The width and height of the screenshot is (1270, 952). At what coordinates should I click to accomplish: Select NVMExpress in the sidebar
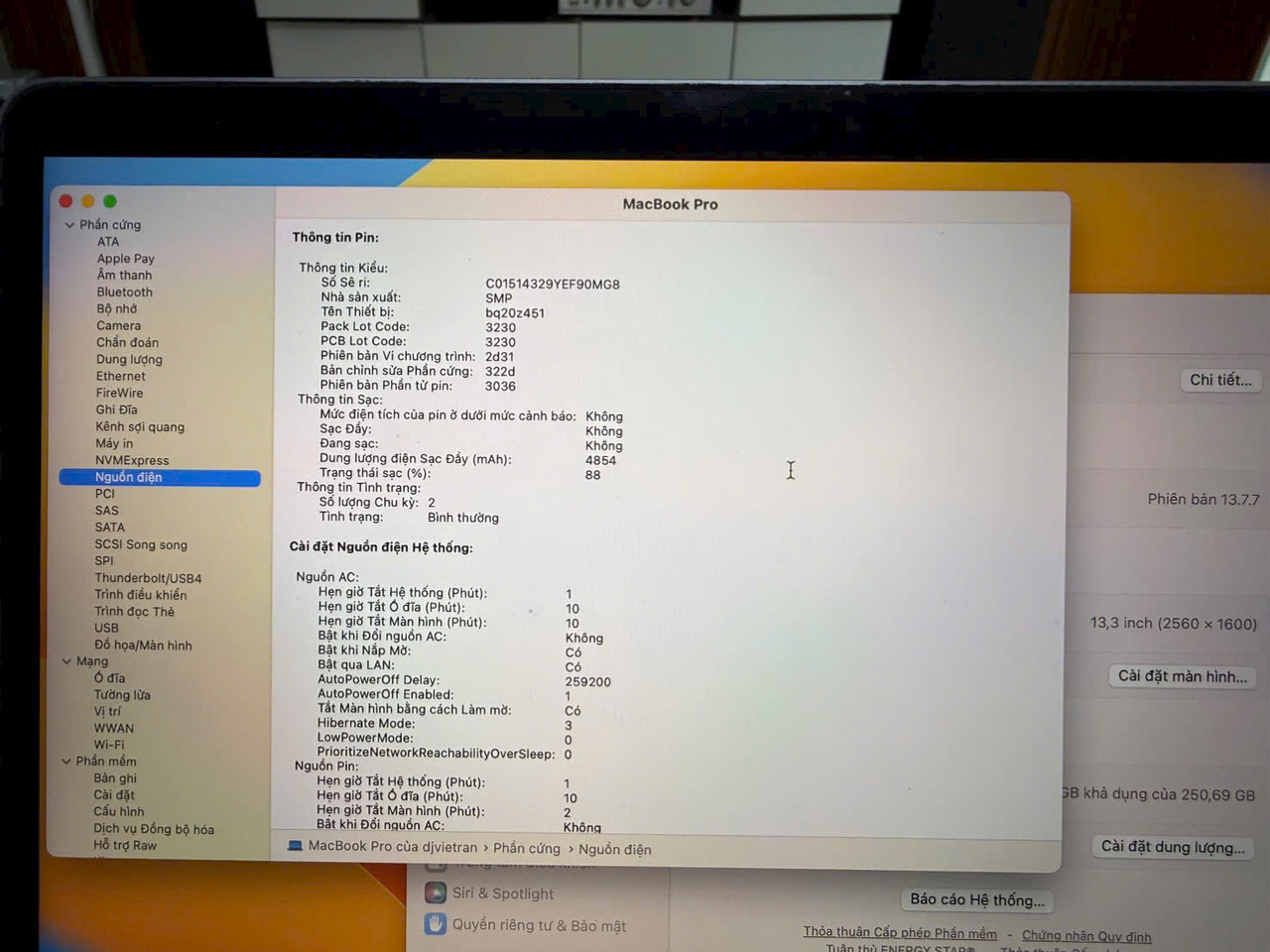click(x=132, y=460)
